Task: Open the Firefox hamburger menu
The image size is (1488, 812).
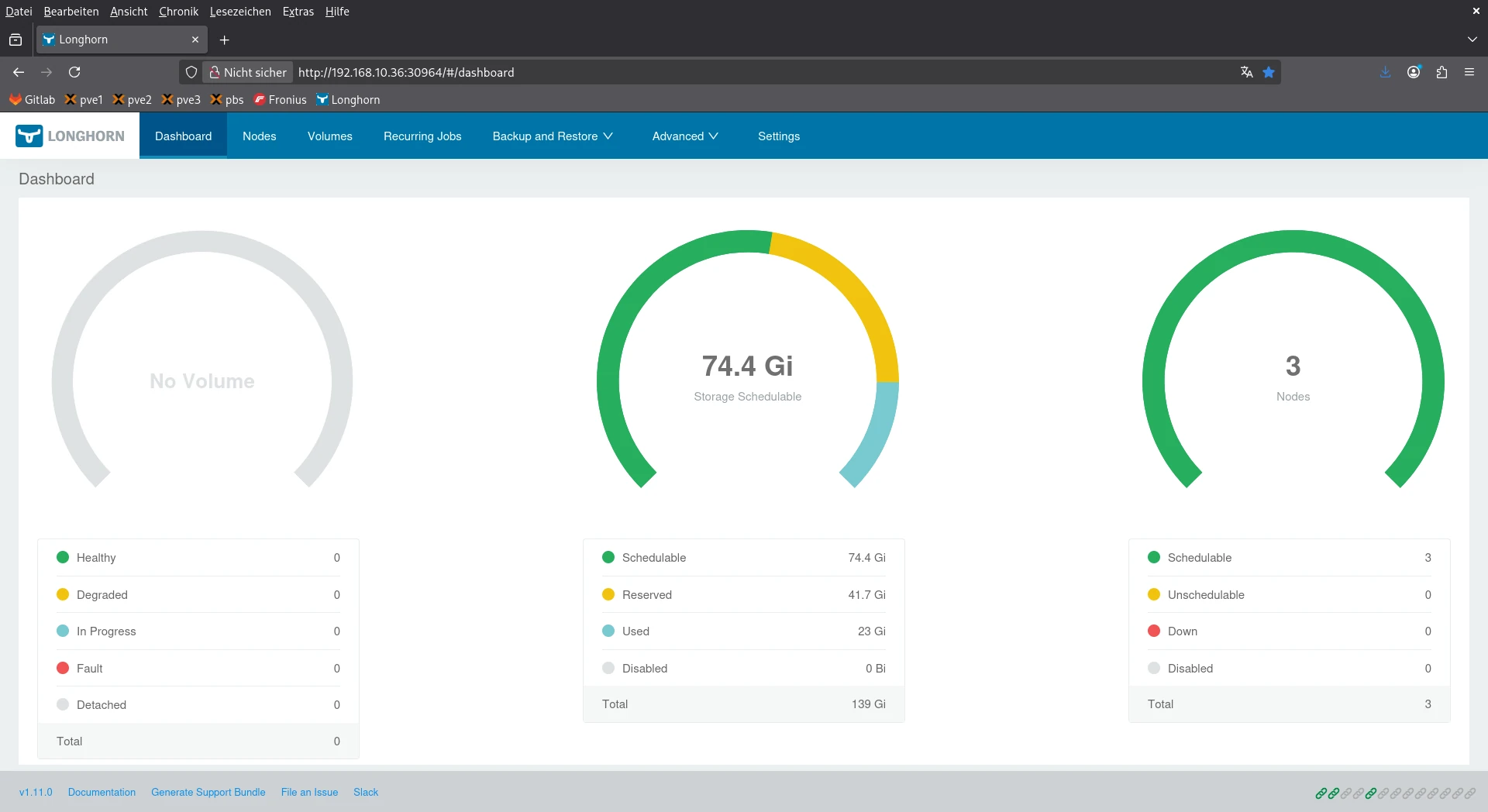Action: 1469,72
